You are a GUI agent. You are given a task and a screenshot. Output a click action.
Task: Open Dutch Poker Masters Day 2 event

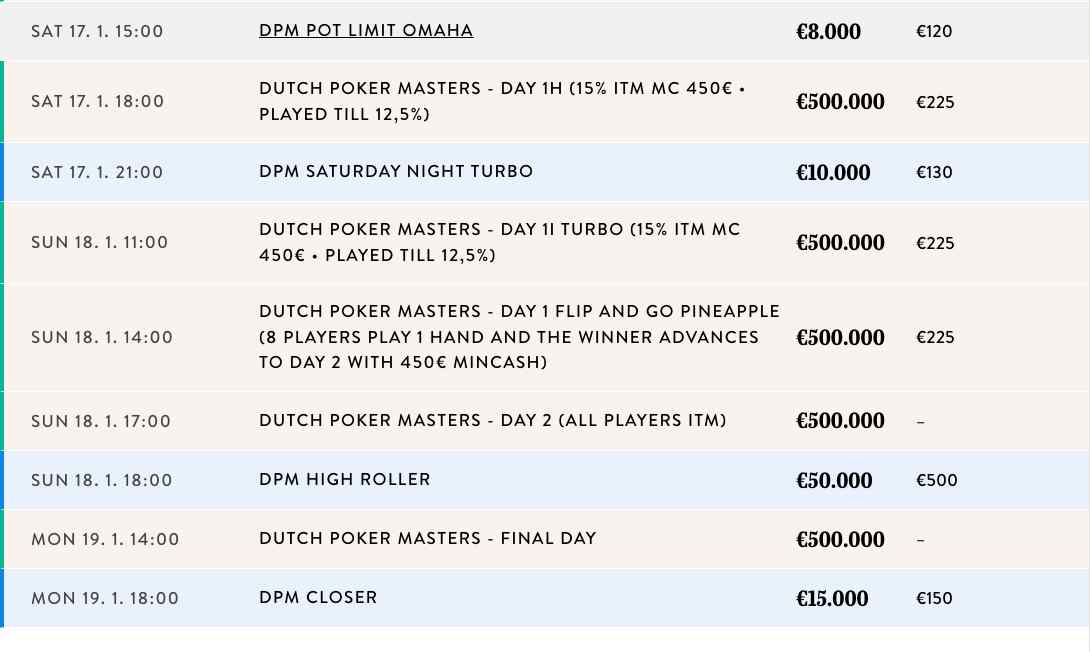[492, 420]
